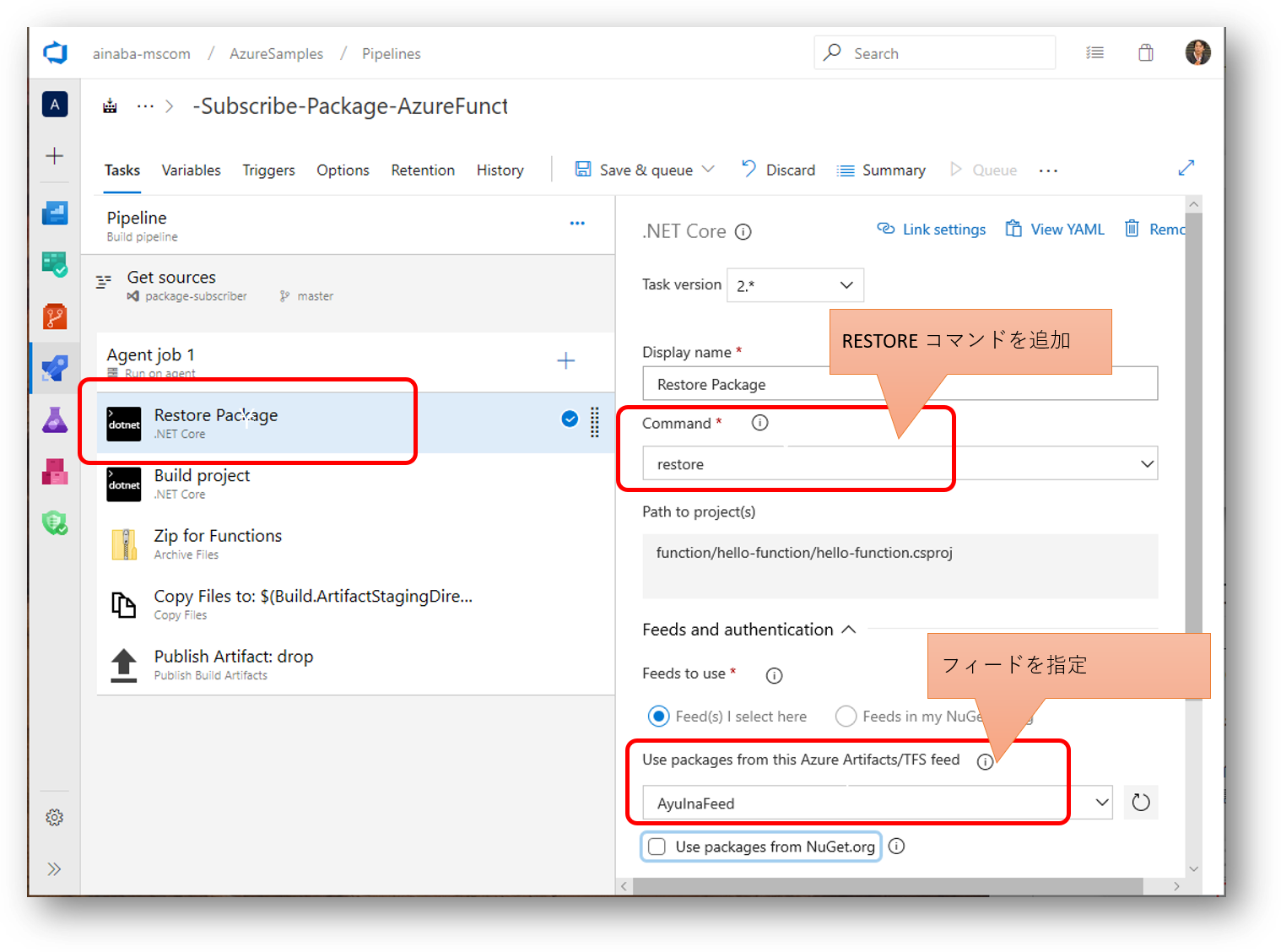Image resolution: width=1281 pixels, height=952 pixels.
Task: Select the Publish Artifact: drop task
Action: pos(355,664)
